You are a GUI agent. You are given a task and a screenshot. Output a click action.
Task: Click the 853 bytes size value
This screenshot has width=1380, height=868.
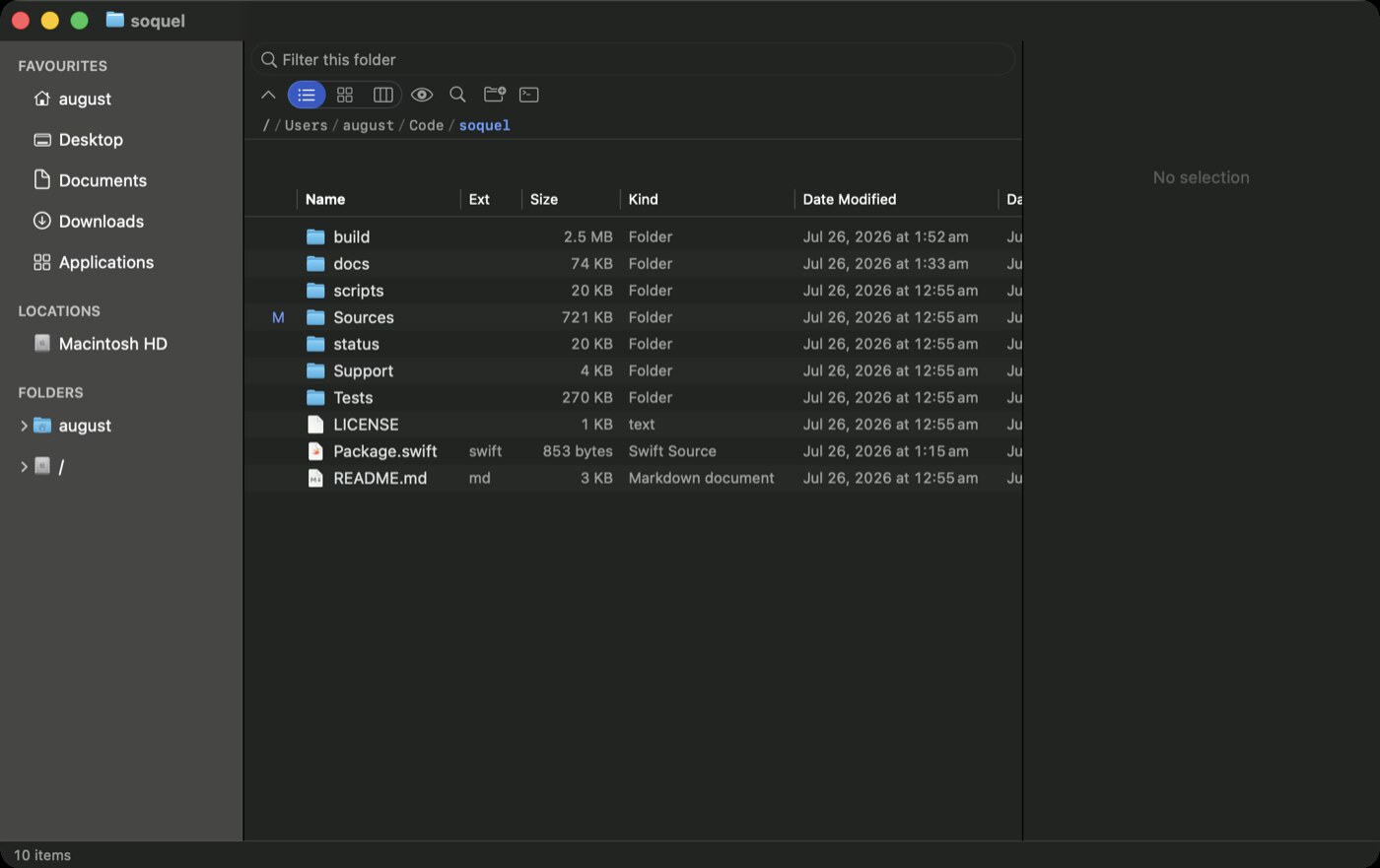[578, 451]
